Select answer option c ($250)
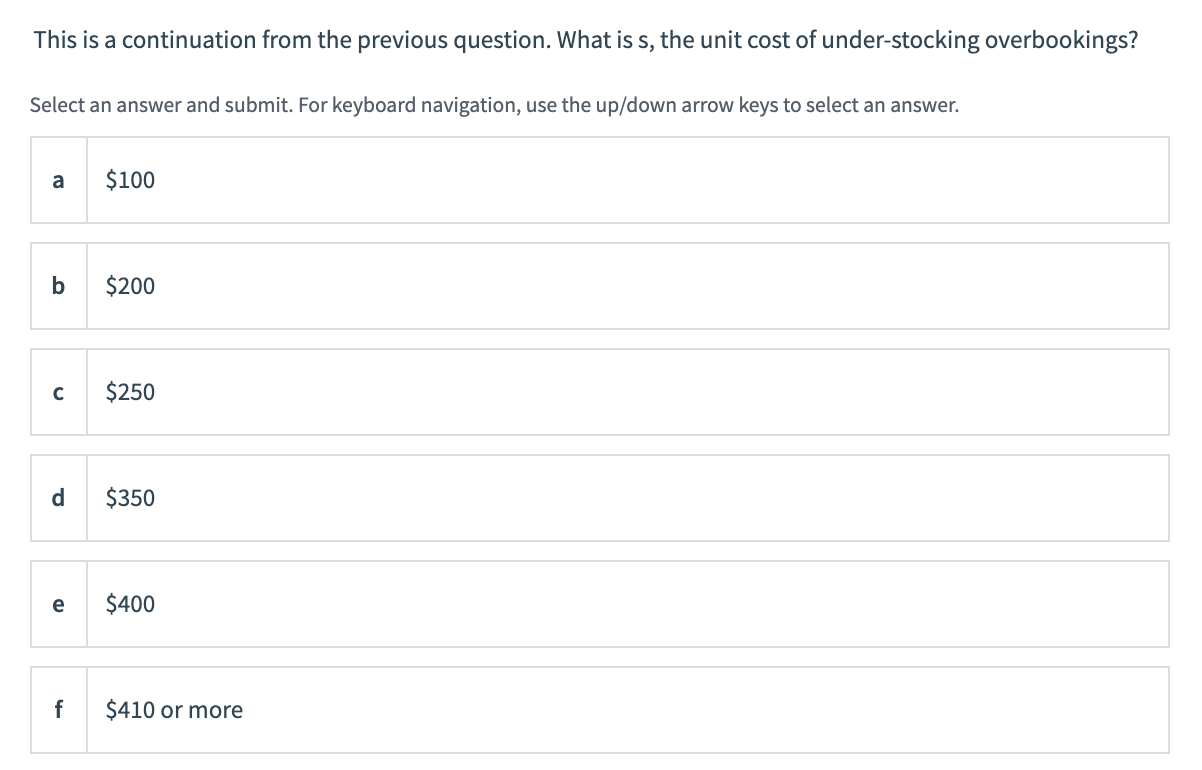 point(600,392)
